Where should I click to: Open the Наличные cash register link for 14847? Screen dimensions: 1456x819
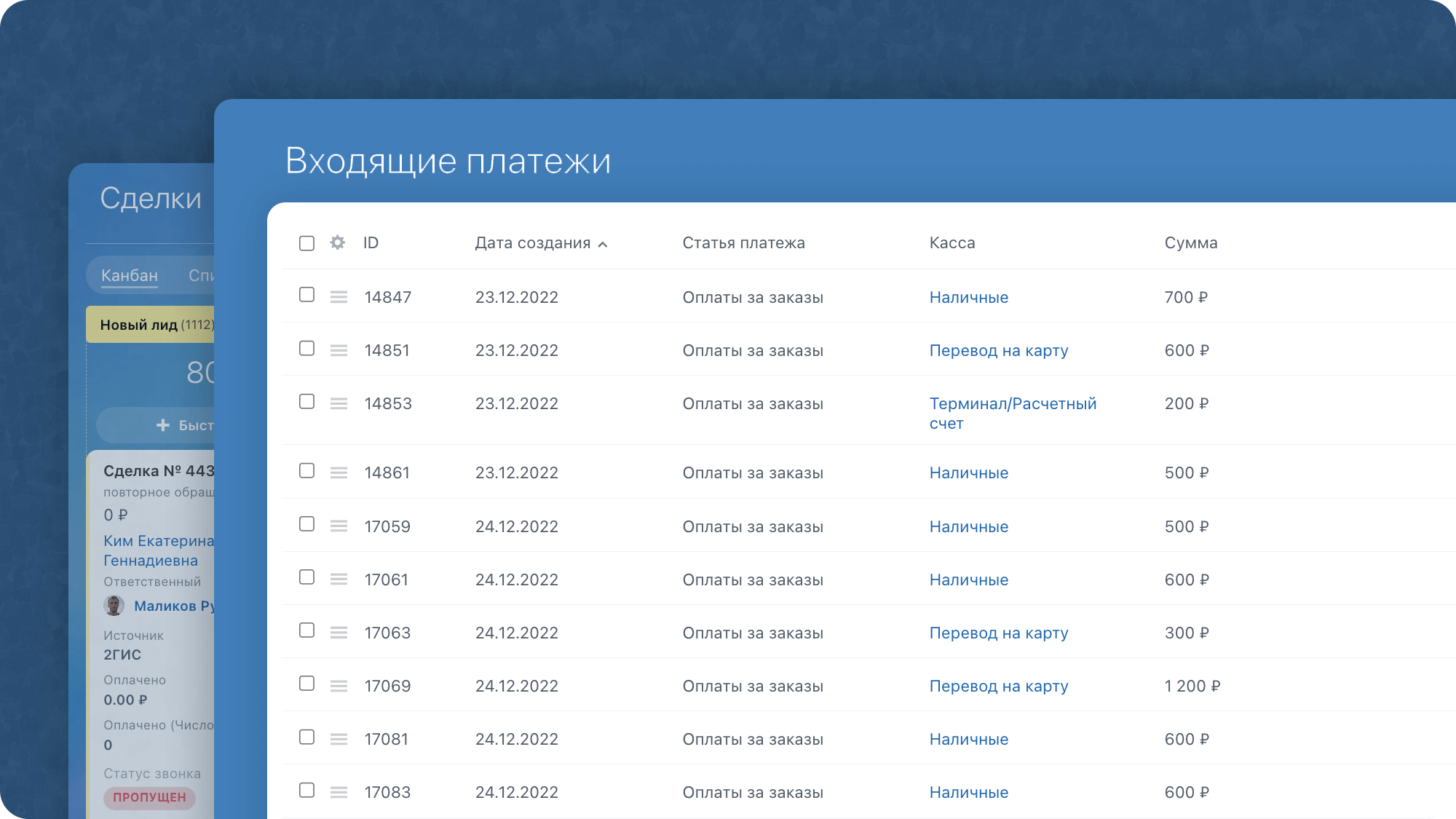968,296
